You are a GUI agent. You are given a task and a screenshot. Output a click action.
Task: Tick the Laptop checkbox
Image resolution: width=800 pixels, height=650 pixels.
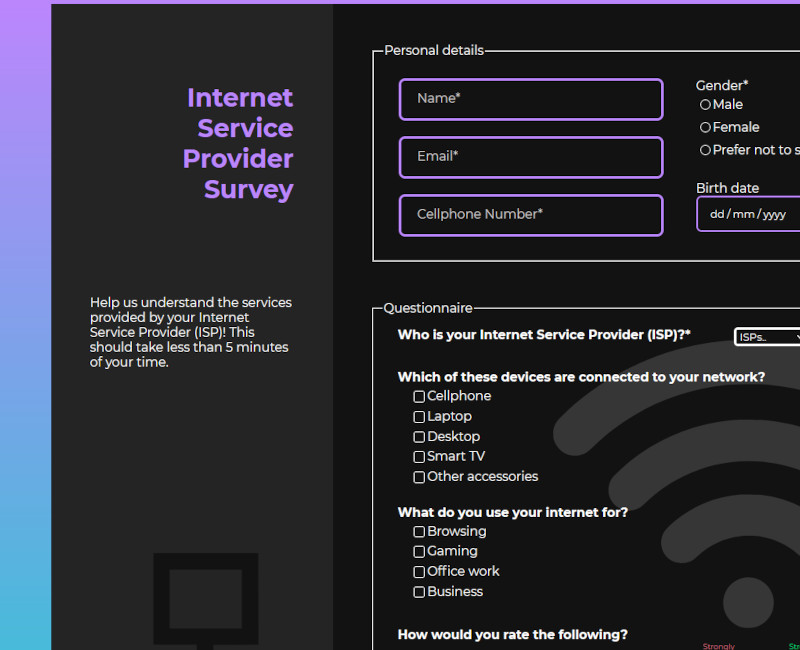419,417
